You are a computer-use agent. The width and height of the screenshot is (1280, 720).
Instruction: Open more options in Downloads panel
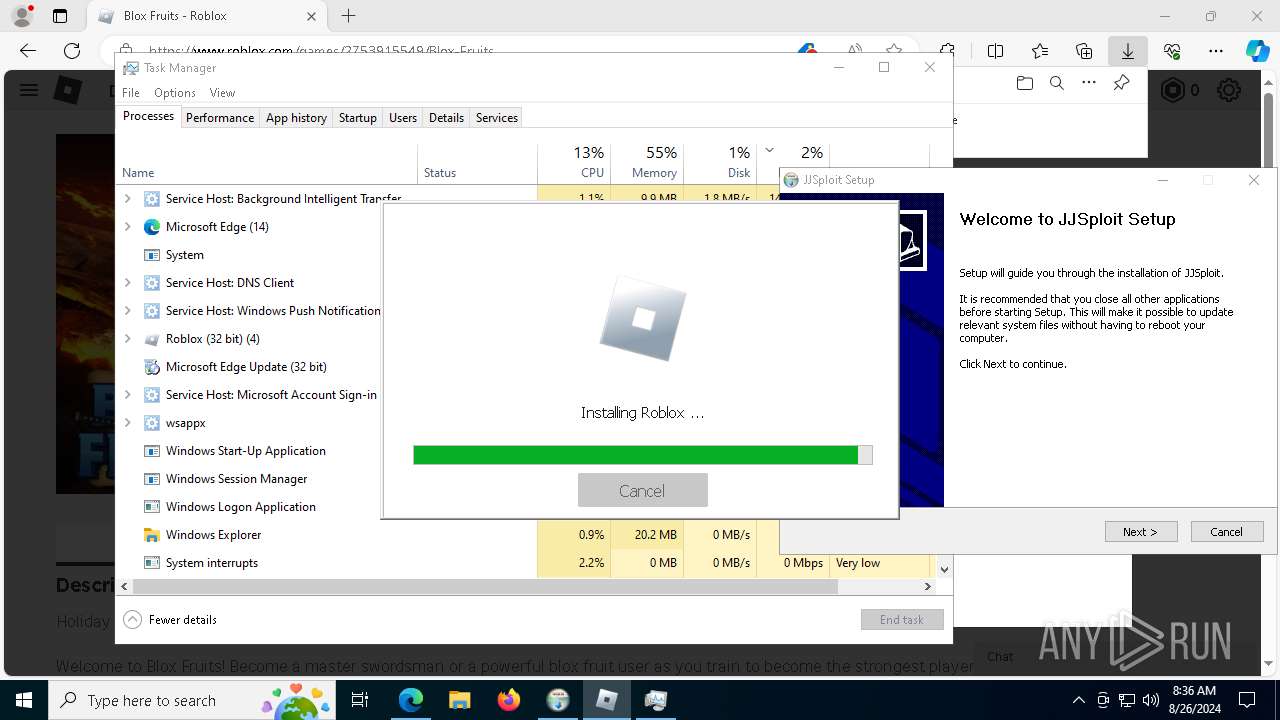pos(1088,84)
